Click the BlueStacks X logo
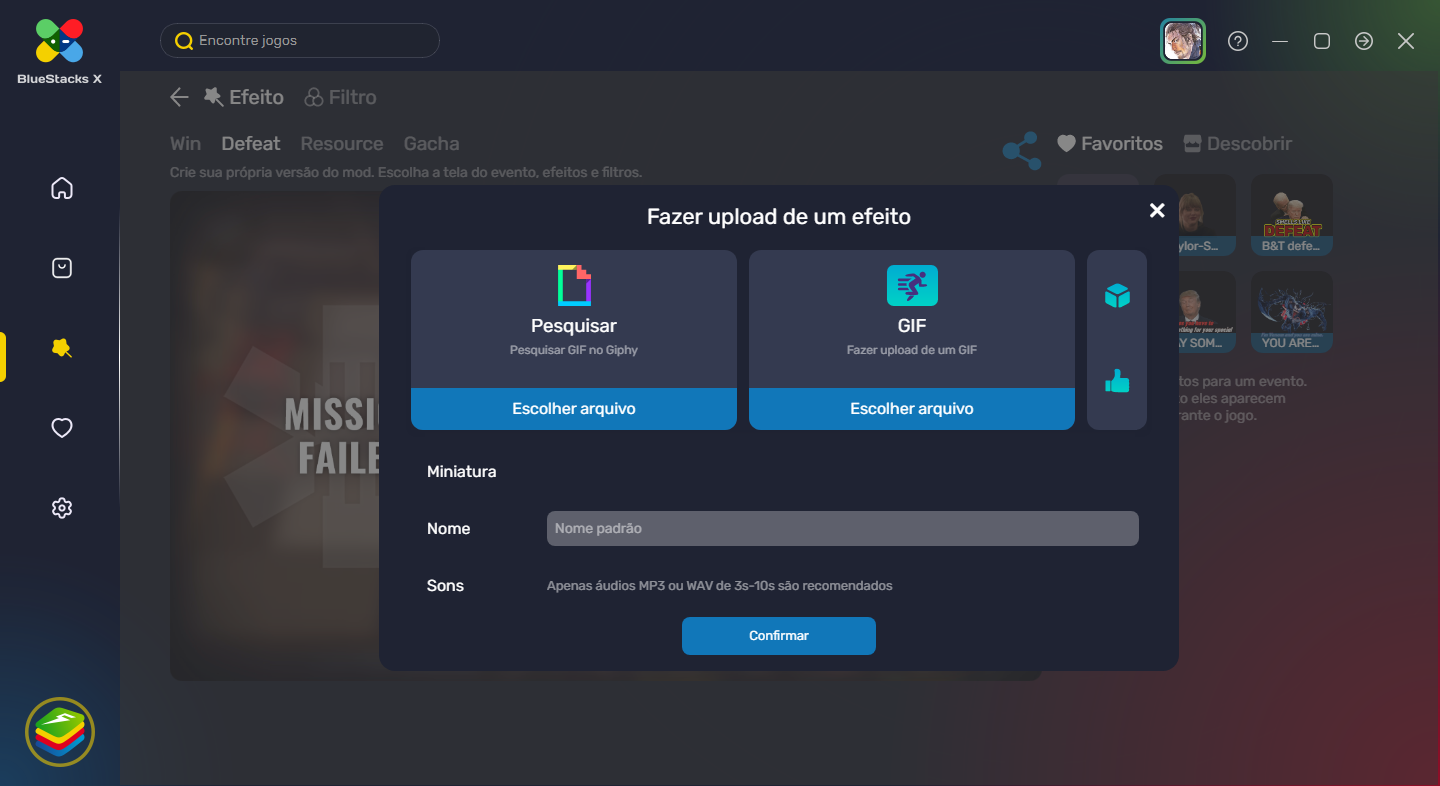Image resolution: width=1440 pixels, height=786 pixels. click(60, 50)
